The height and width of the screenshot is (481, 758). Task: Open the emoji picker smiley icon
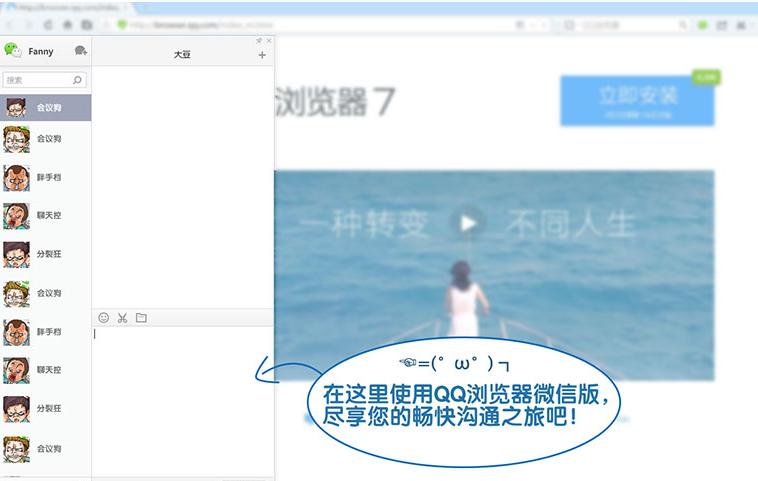pyautogui.click(x=103, y=318)
